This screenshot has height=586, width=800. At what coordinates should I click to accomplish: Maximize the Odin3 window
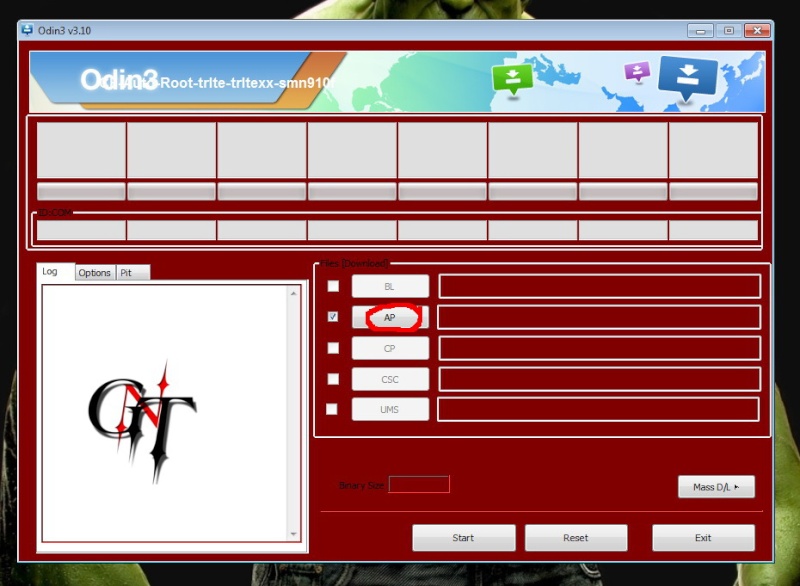click(729, 31)
